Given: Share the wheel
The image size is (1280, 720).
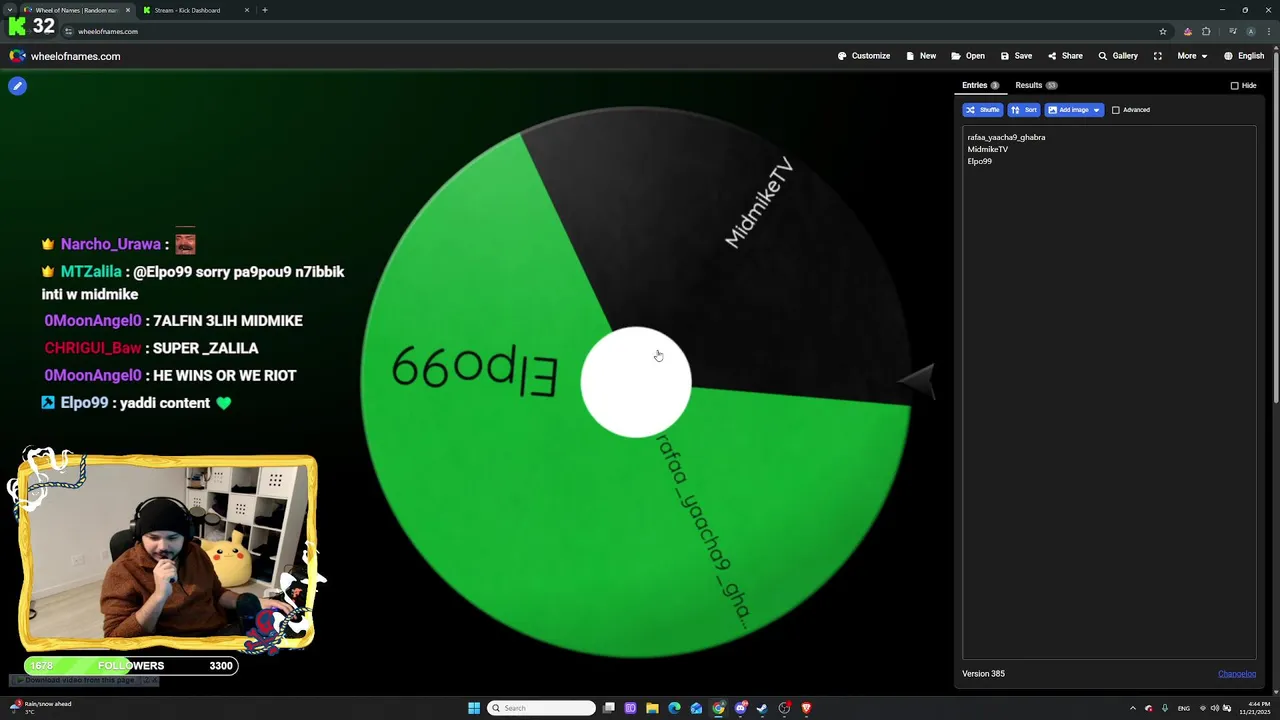Looking at the screenshot, I should [x=1065, y=56].
